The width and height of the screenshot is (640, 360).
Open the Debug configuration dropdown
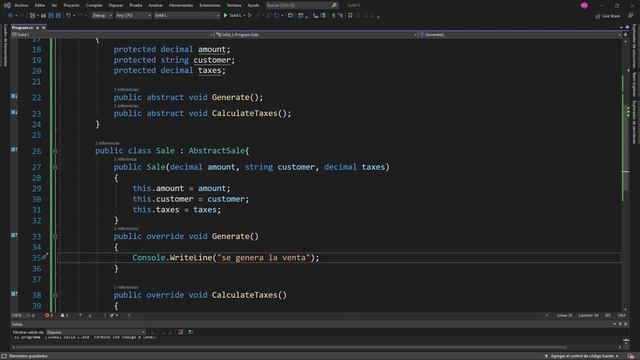coord(102,16)
